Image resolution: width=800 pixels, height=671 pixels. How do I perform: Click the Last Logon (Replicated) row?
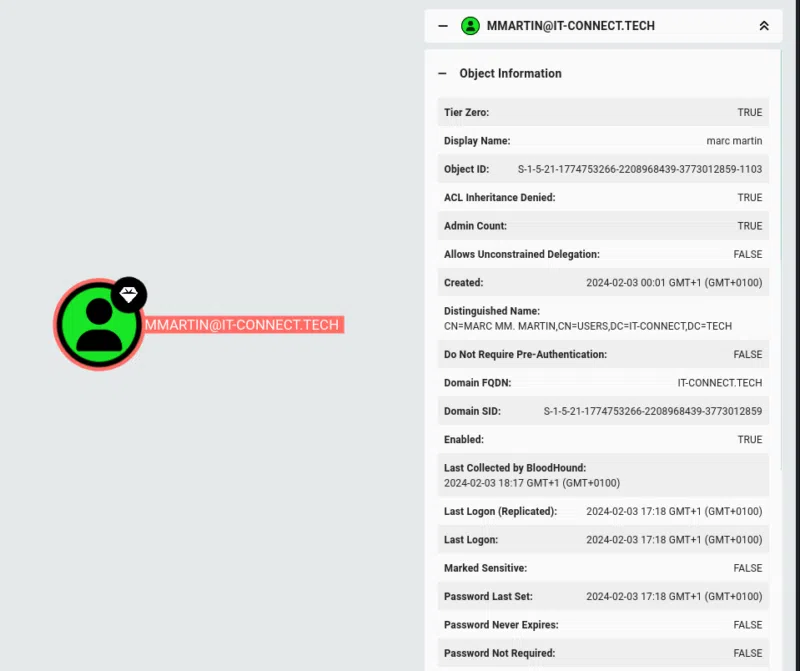[x=603, y=511]
